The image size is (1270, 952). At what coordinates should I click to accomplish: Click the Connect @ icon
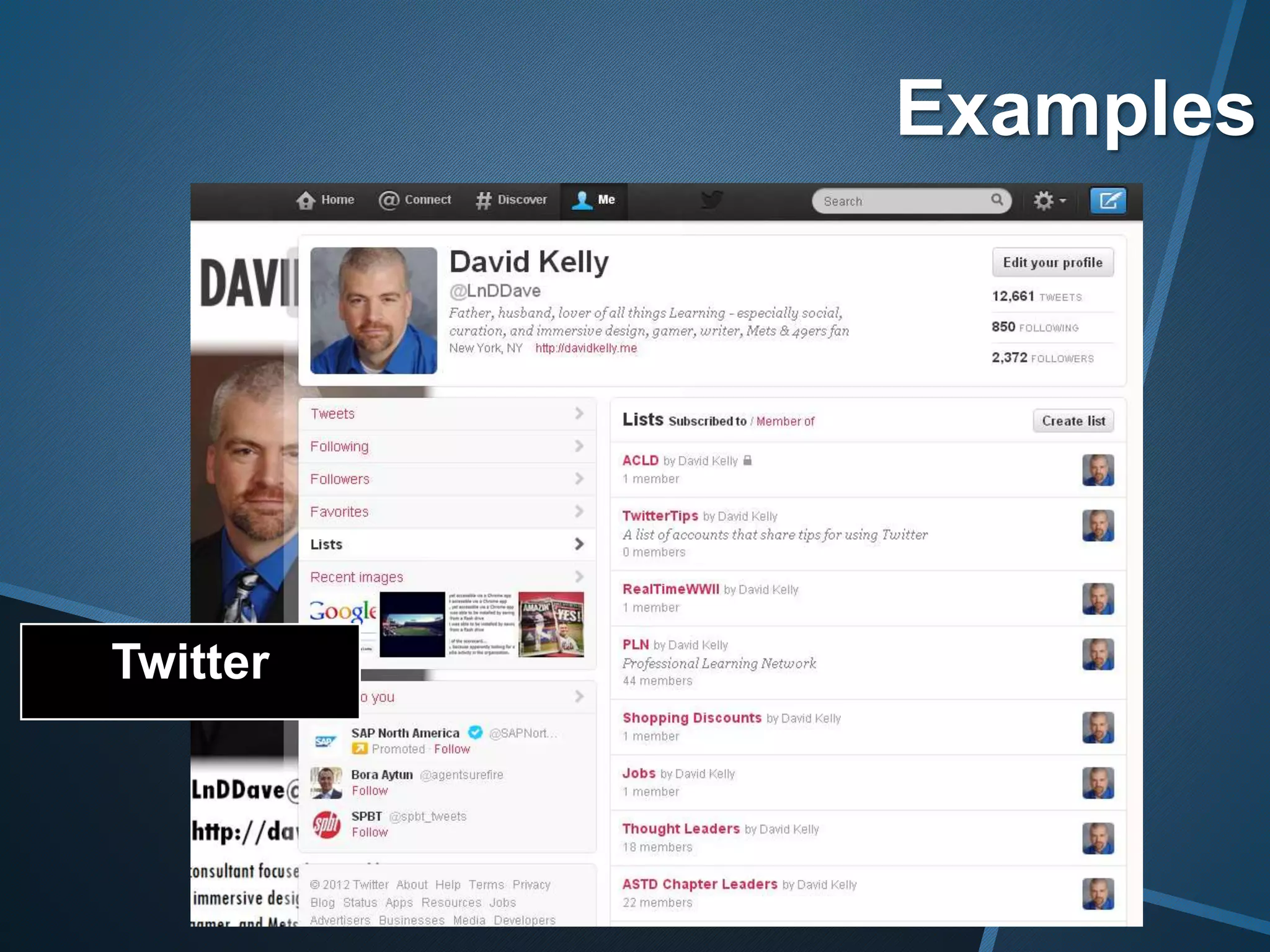coord(389,200)
